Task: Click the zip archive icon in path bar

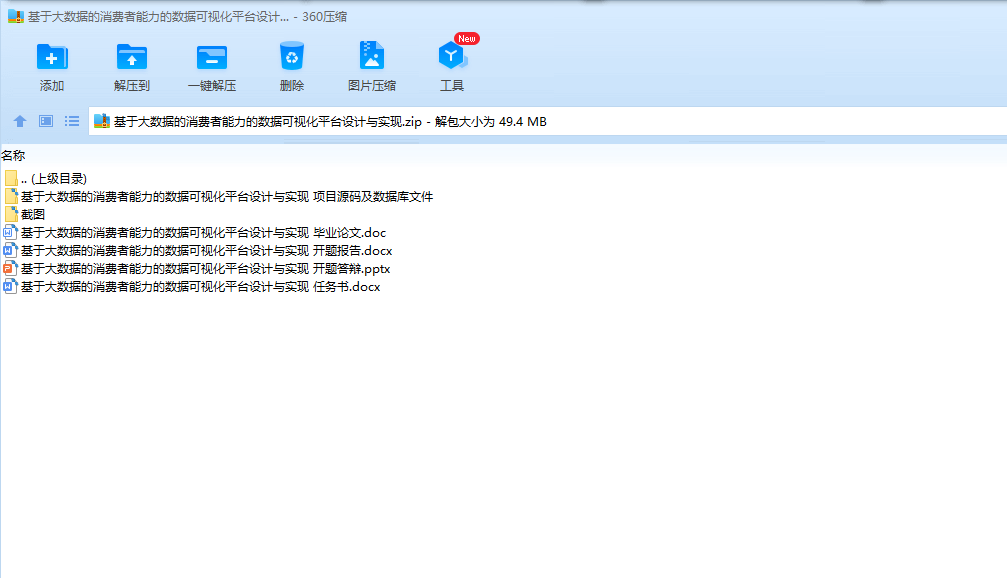Action: tap(101, 121)
